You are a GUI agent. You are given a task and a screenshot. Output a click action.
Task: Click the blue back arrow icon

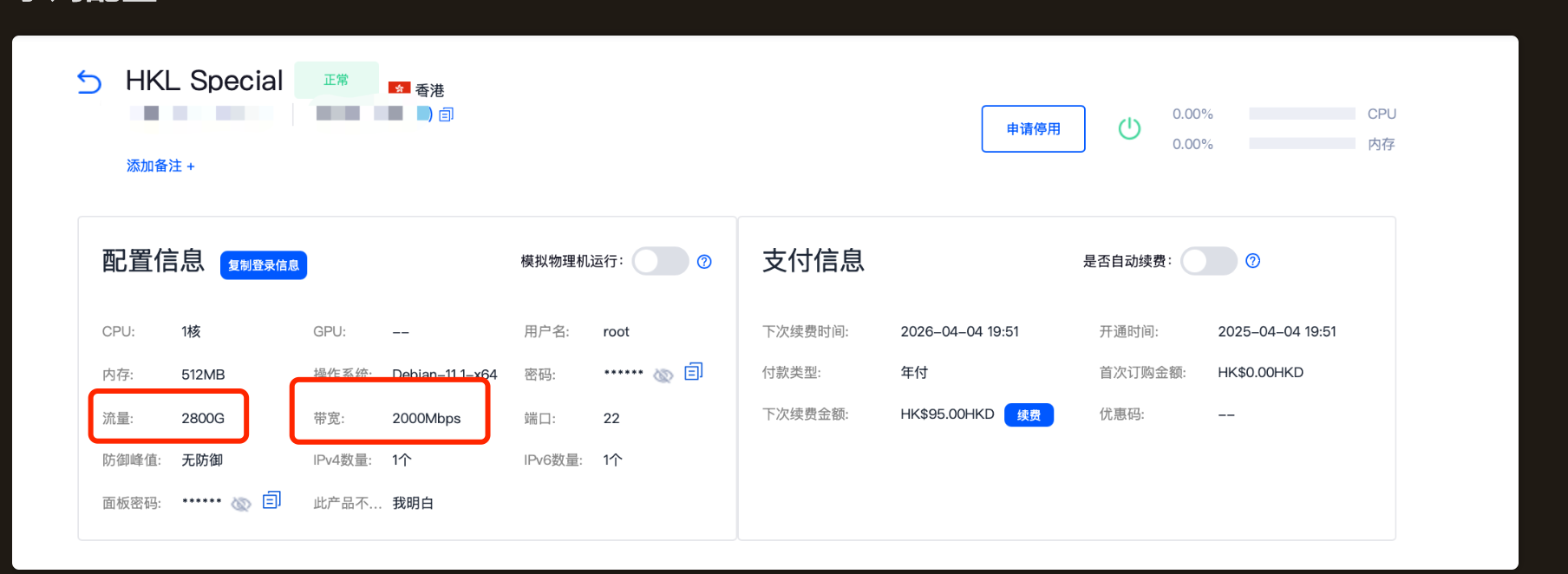(x=89, y=82)
